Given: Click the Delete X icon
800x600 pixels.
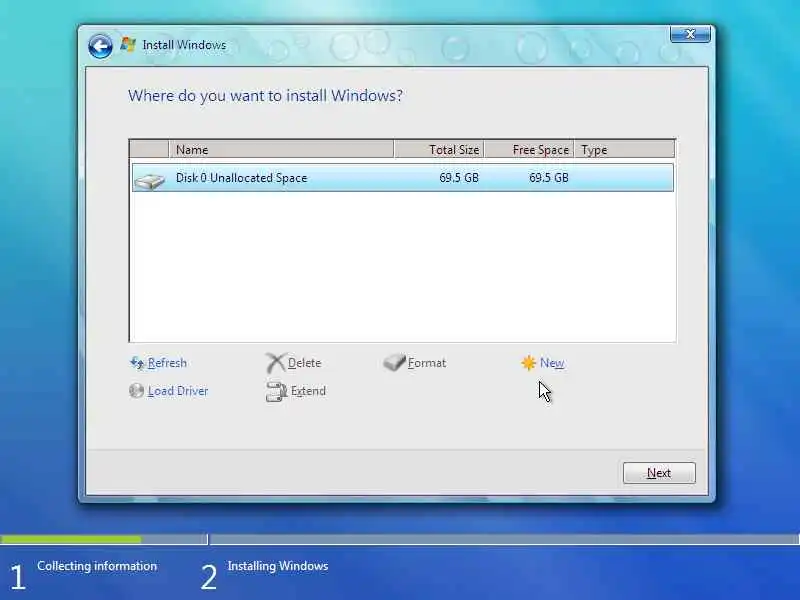Looking at the screenshot, I should (276, 363).
